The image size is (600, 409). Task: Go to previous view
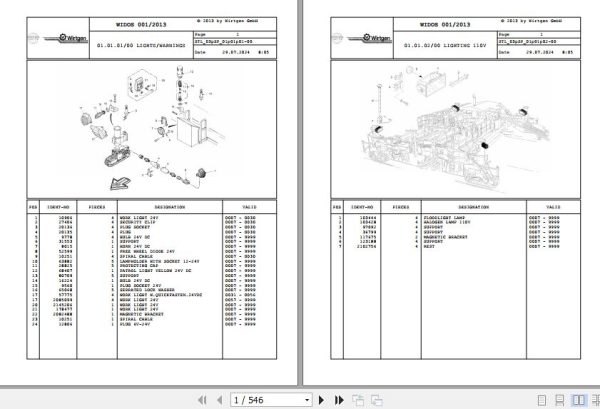[358, 400]
